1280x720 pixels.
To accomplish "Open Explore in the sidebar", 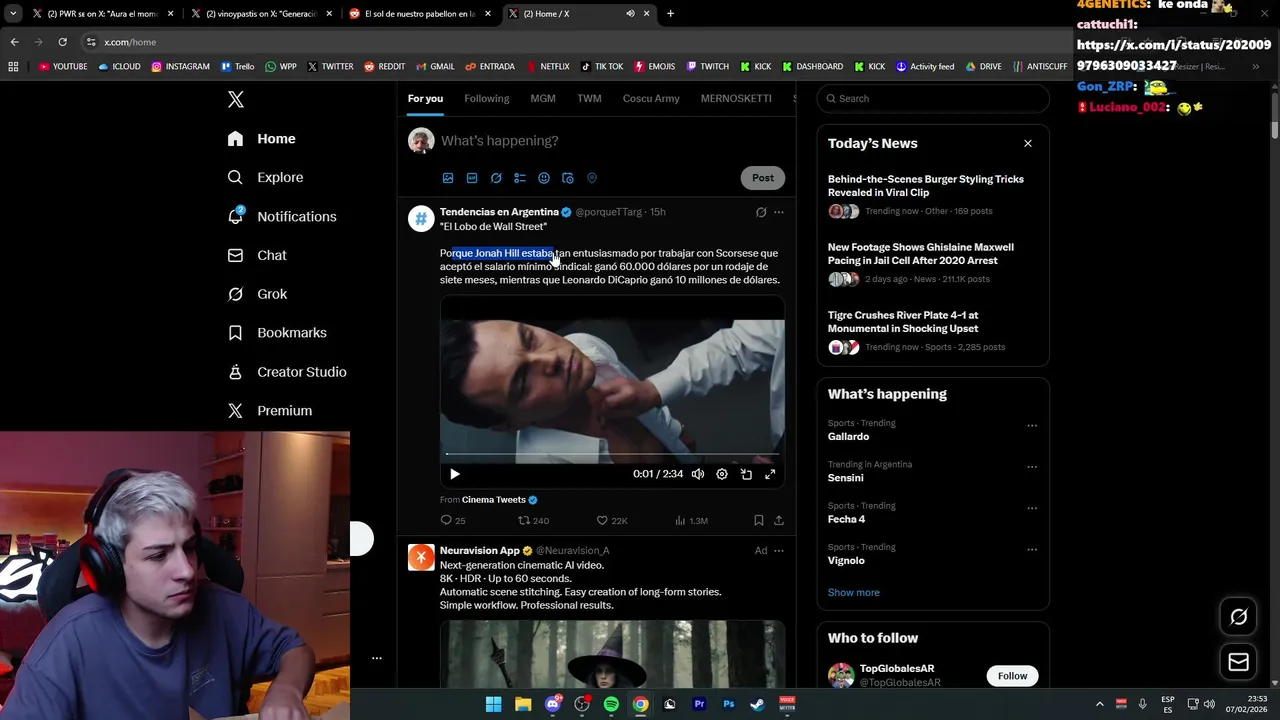I will [x=265, y=177].
